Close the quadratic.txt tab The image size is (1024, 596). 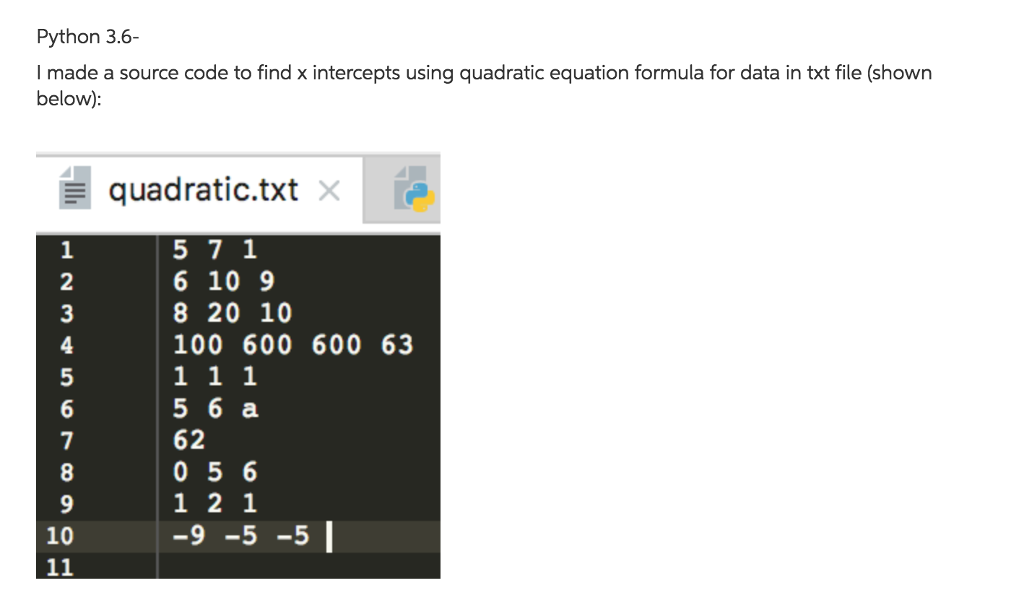pyautogui.click(x=330, y=190)
